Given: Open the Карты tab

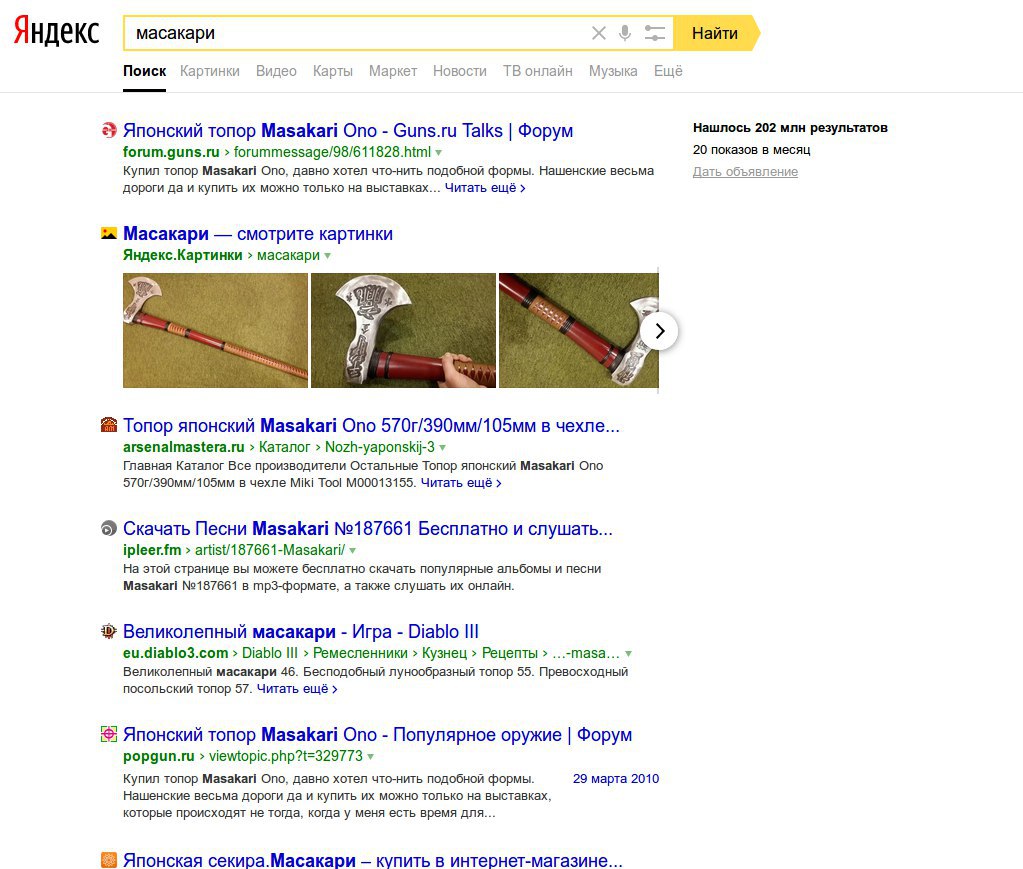Looking at the screenshot, I should pyautogui.click(x=333, y=71).
